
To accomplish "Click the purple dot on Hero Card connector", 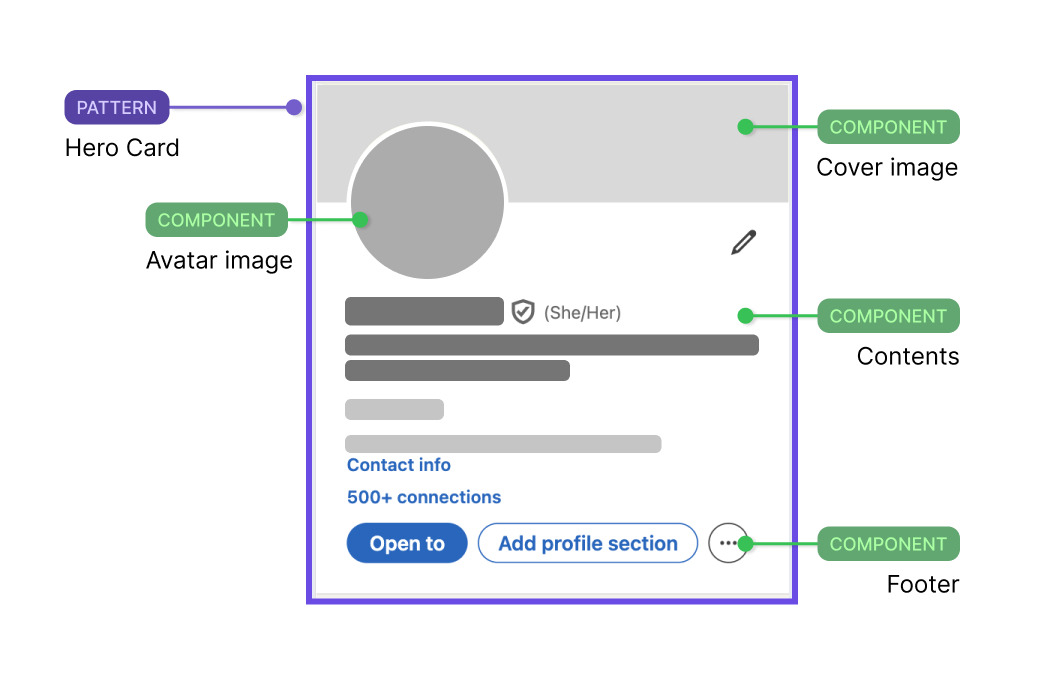I will tap(293, 107).
